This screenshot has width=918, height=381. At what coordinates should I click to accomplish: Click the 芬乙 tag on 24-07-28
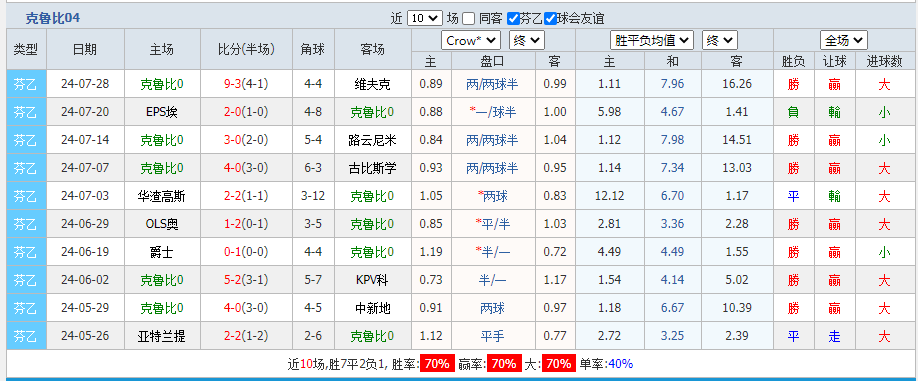coord(26,84)
